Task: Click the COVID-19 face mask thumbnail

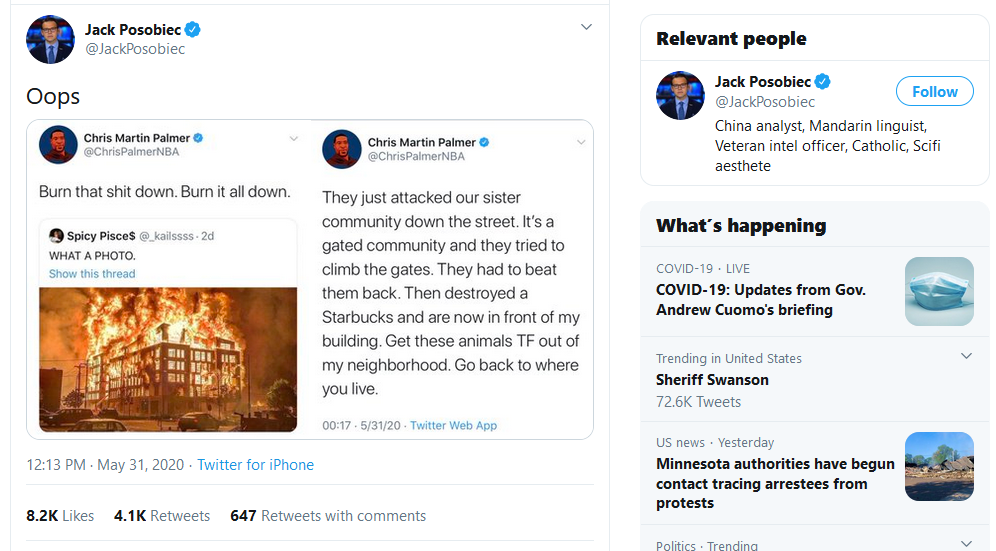Action: [x=939, y=291]
